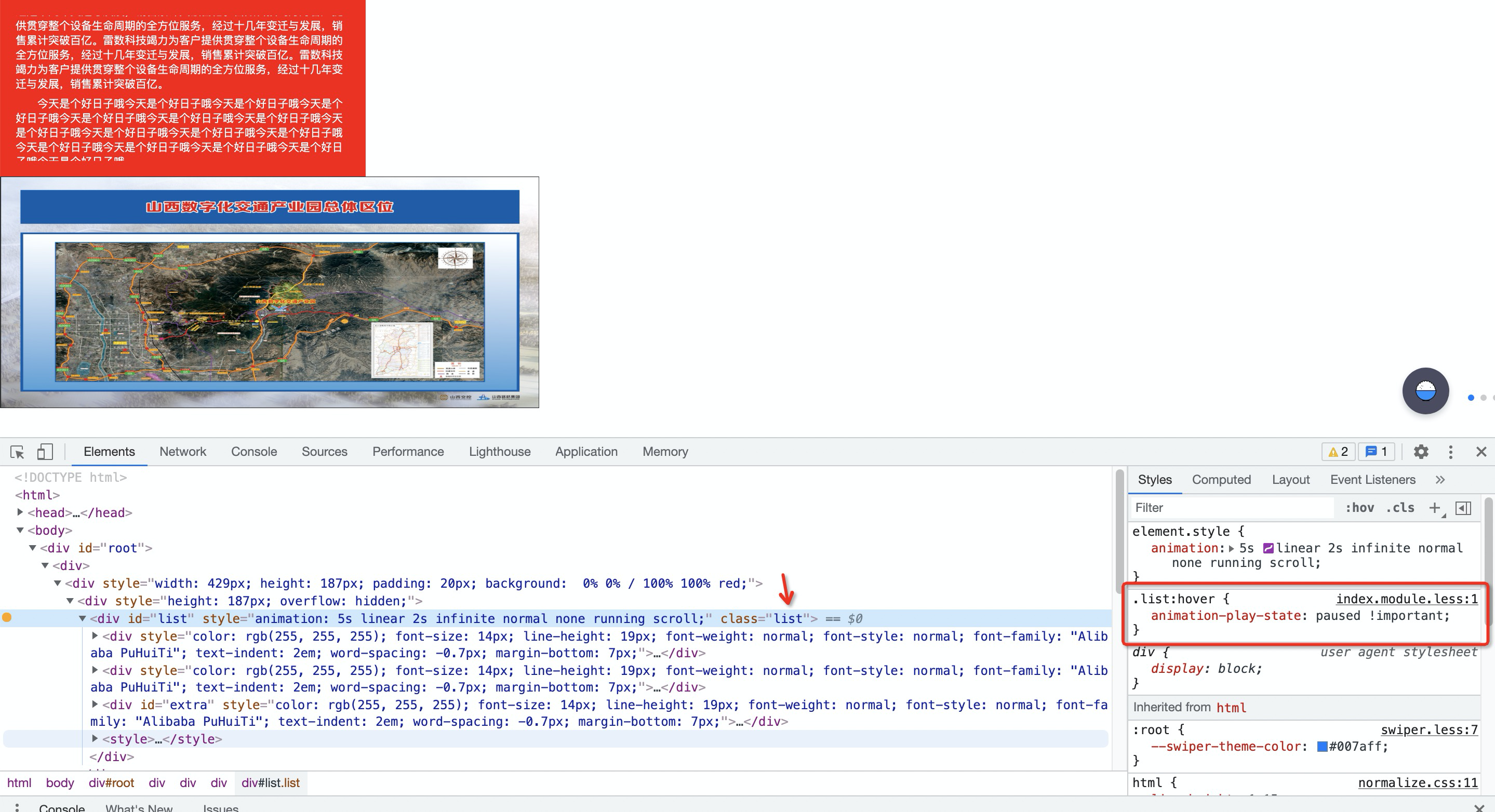Open the index.module.less:1 source link

[x=1406, y=599]
